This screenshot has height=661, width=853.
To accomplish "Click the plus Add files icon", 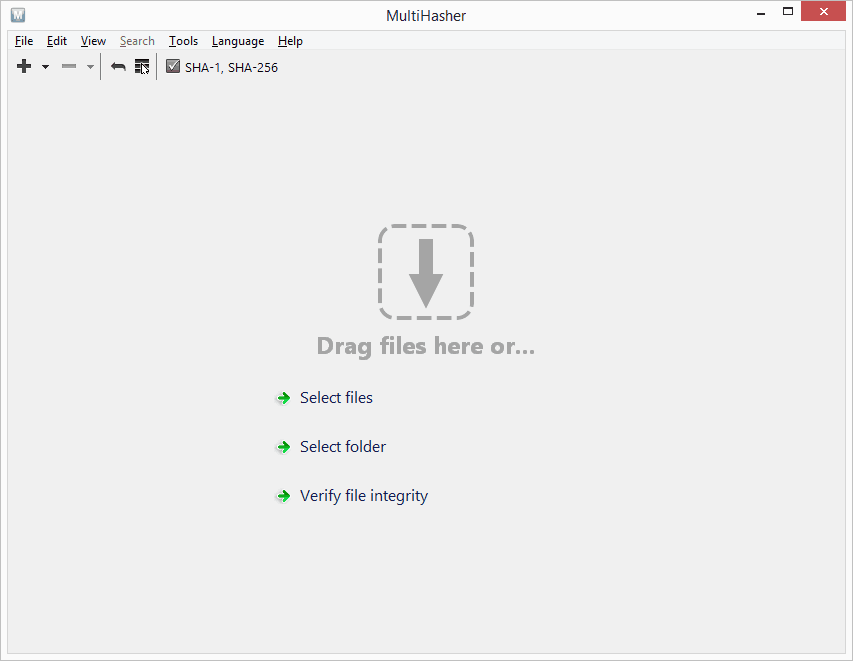I will click(x=24, y=66).
